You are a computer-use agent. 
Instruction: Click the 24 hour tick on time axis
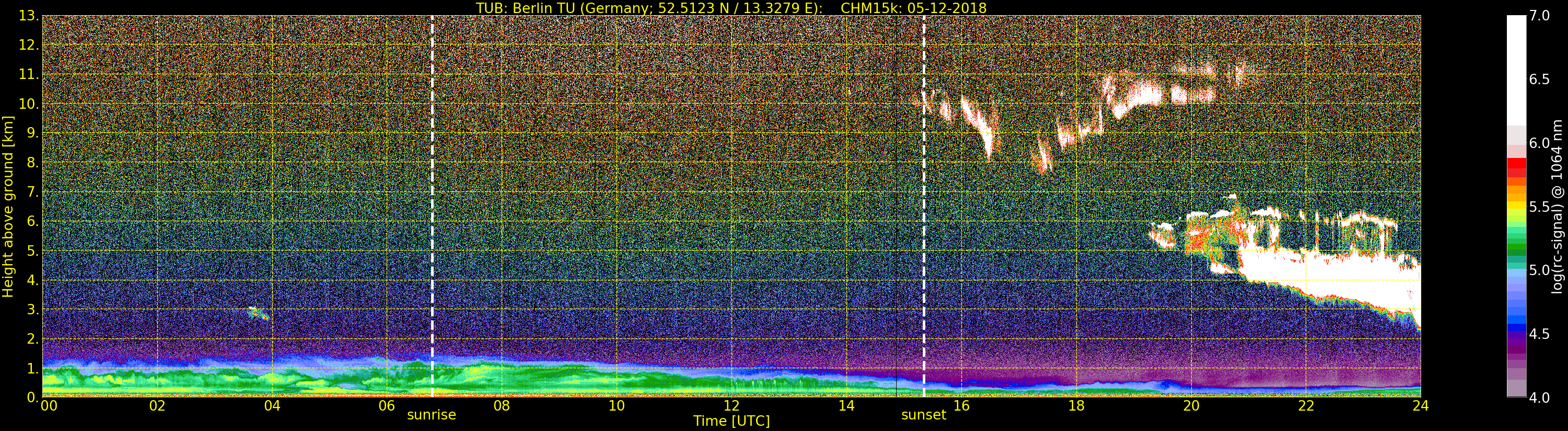click(1420, 406)
